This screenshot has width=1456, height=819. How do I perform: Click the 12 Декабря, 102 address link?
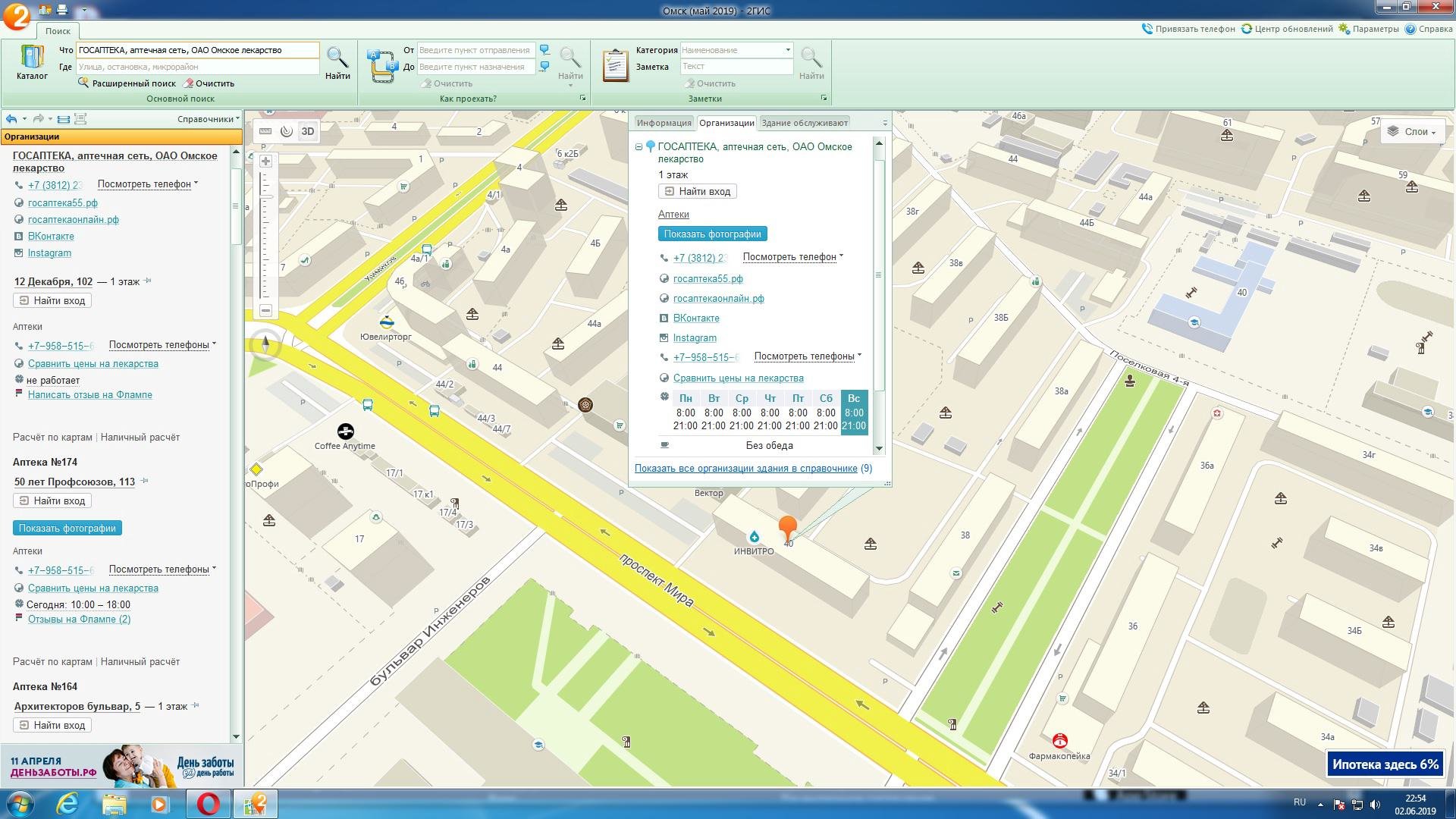[53, 281]
